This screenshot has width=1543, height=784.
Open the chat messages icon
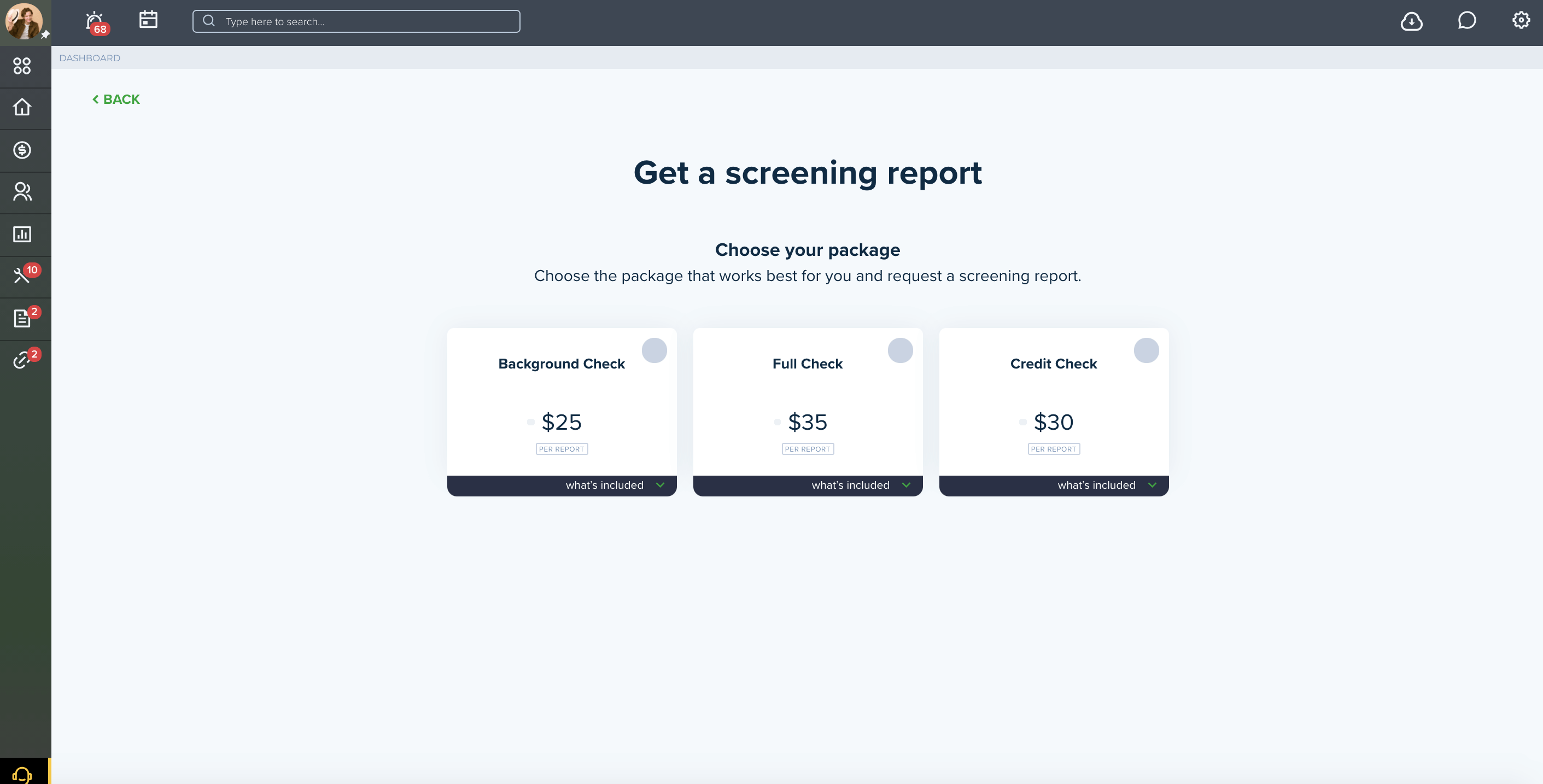point(1466,21)
